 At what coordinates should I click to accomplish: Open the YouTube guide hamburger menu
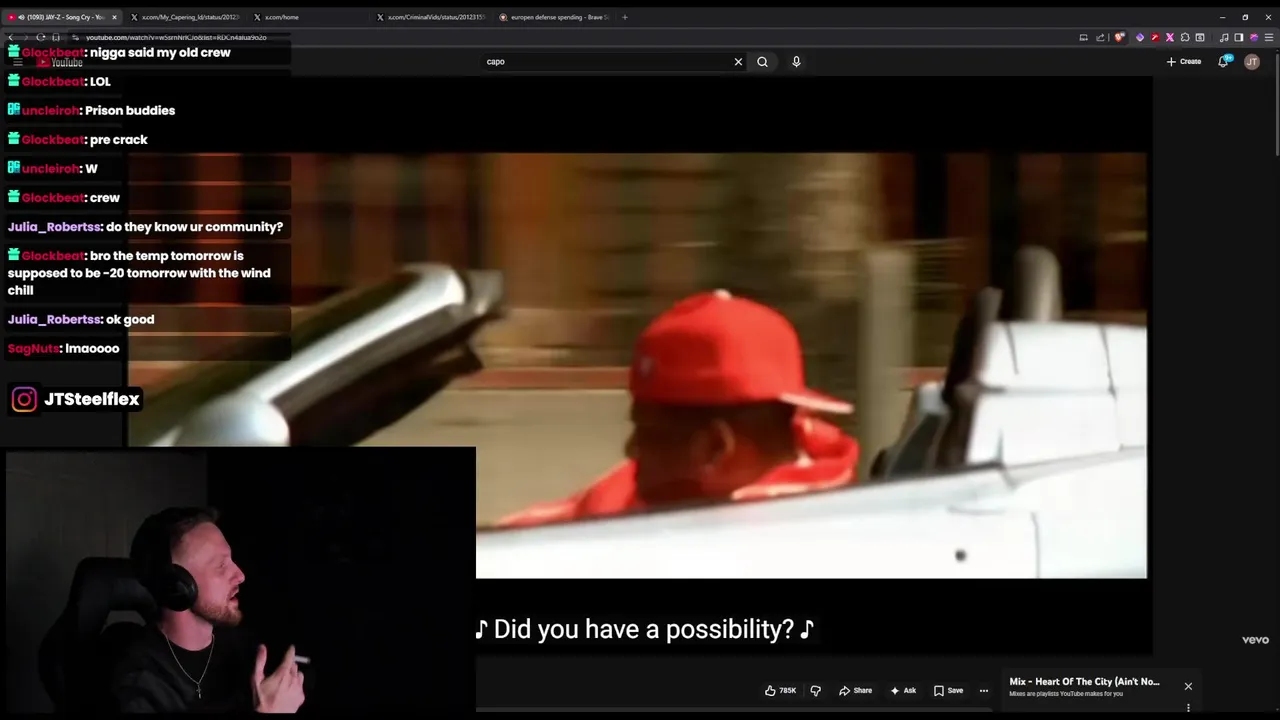pyautogui.click(x=17, y=62)
